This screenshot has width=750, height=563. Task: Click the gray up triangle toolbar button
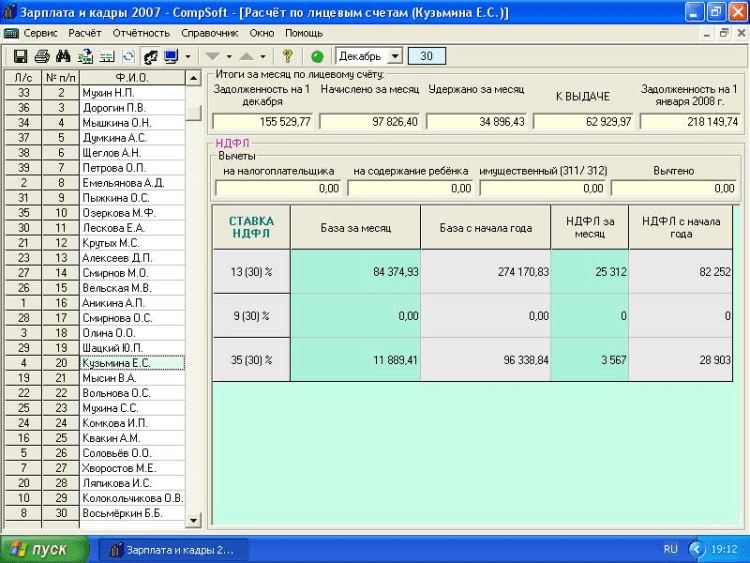(x=246, y=56)
